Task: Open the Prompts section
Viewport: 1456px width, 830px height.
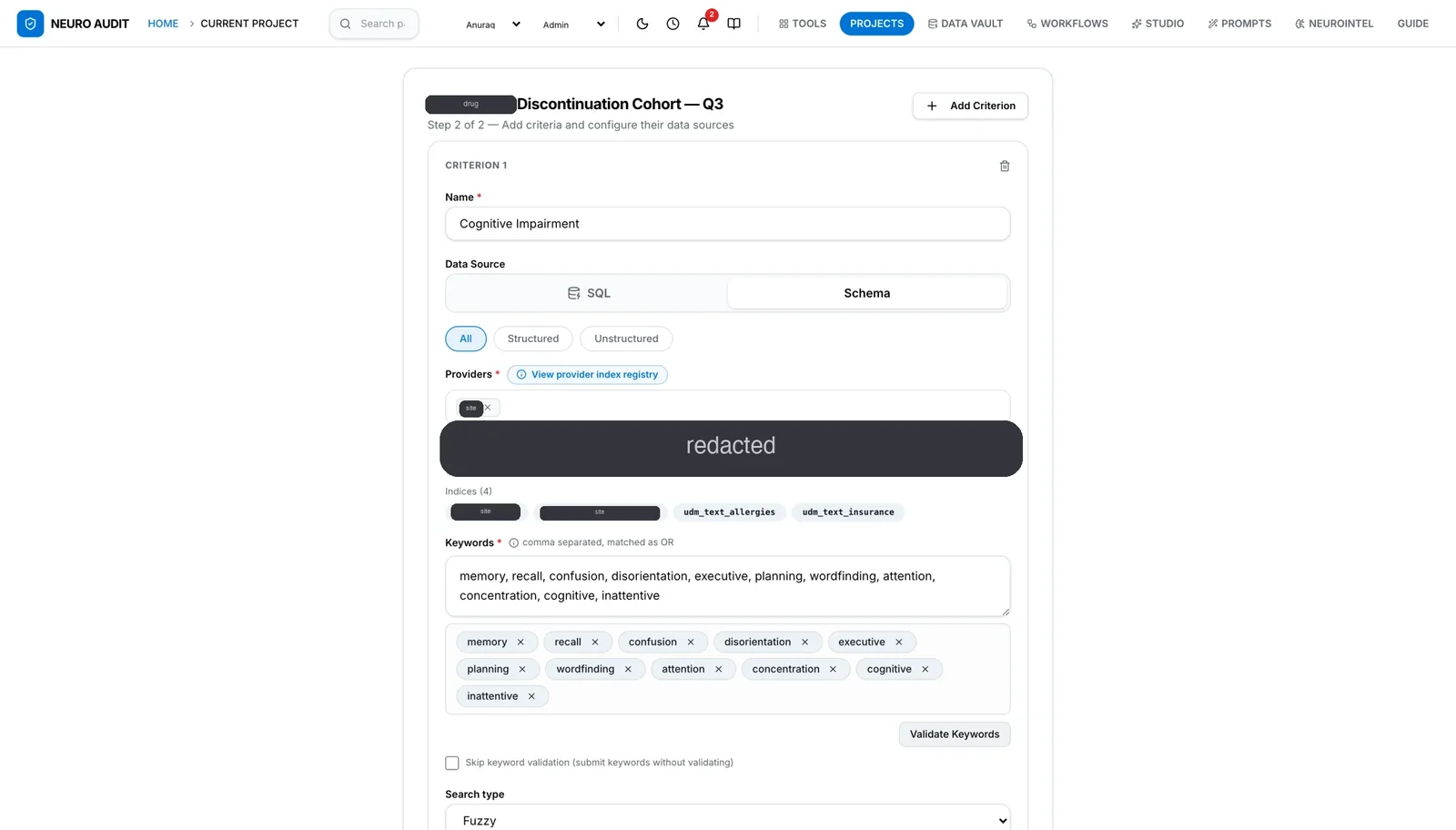Action: click(1239, 24)
